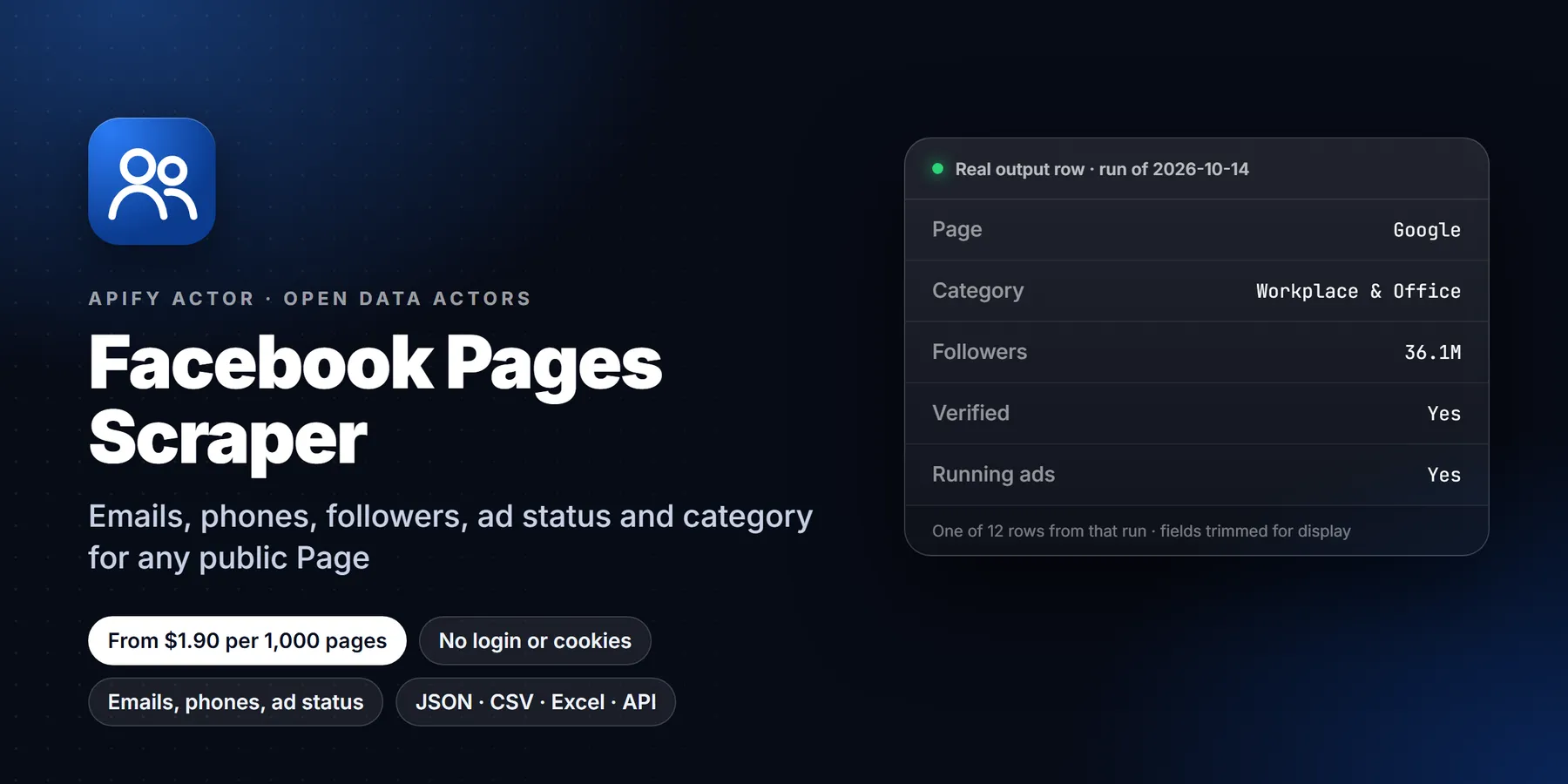Click 'Real output row · run of 2026-10-14' header
1568x784 pixels.
[1102, 169]
